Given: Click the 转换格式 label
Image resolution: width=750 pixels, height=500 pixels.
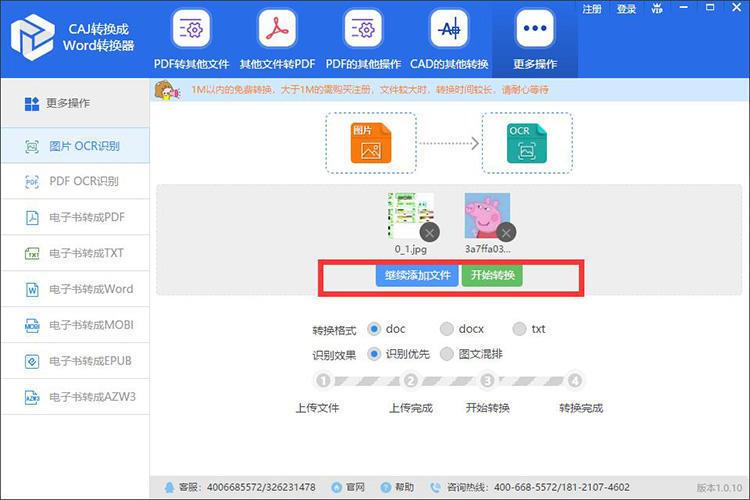Looking at the screenshot, I should pyautogui.click(x=334, y=330).
